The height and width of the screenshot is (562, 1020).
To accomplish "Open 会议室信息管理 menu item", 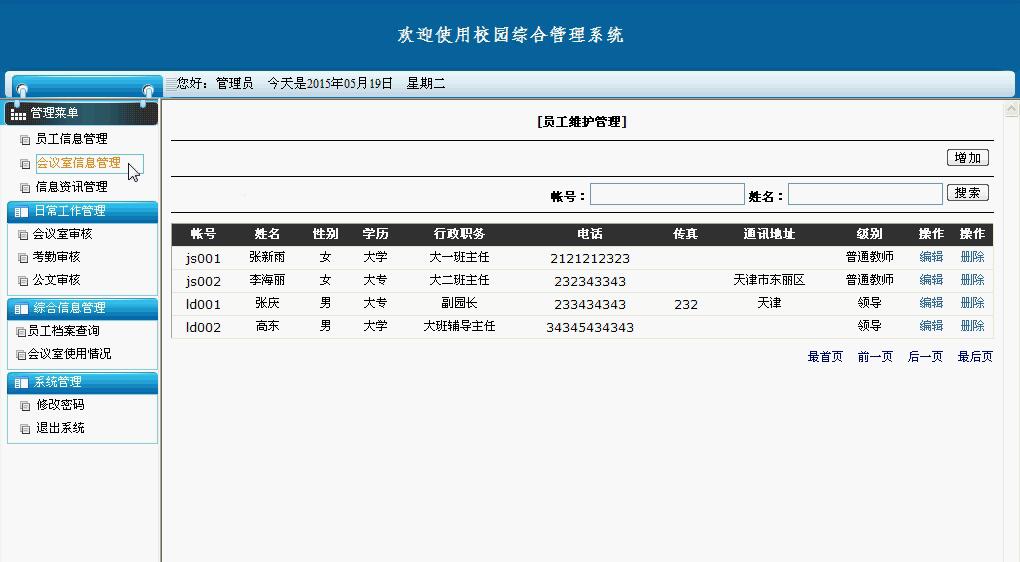I will coord(78,163).
